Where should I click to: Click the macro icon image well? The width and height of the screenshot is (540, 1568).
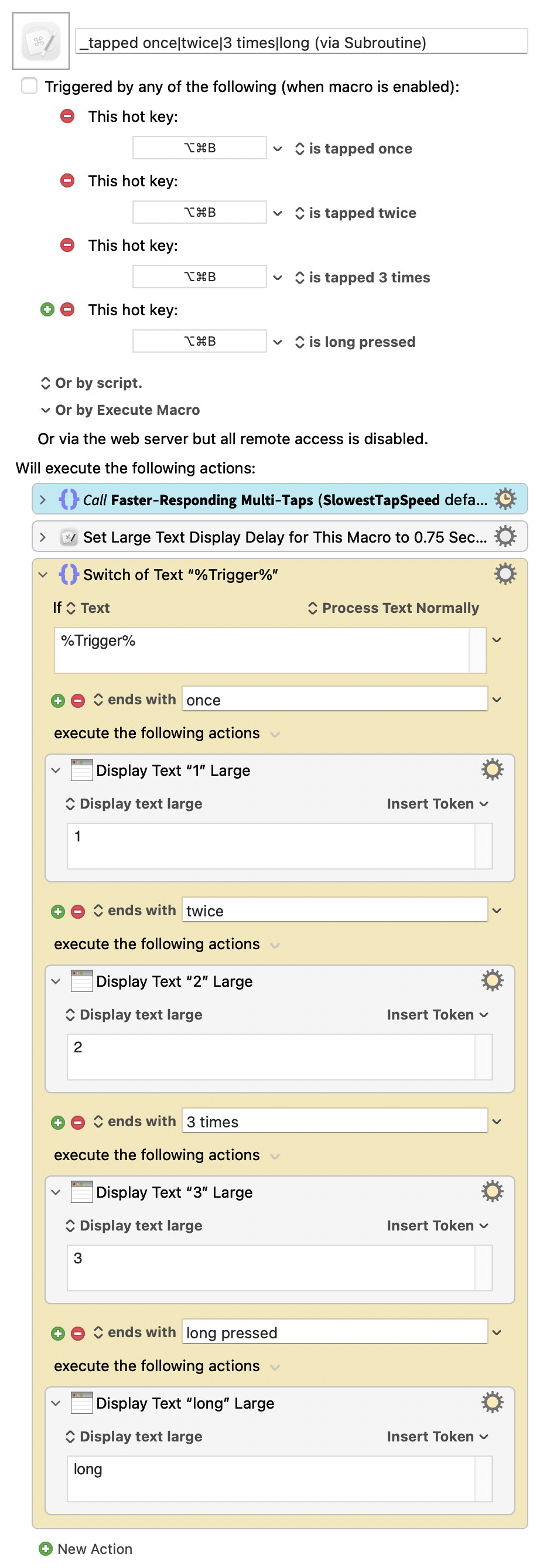41,42
